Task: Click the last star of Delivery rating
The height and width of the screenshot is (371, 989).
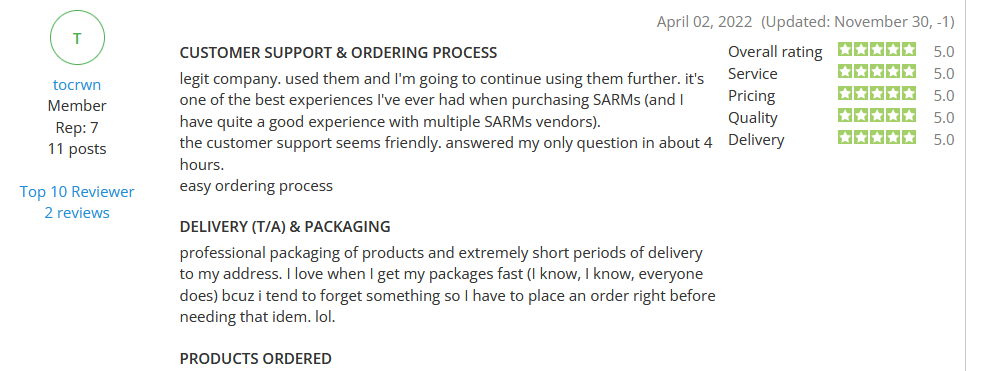Action: [909, 137]
